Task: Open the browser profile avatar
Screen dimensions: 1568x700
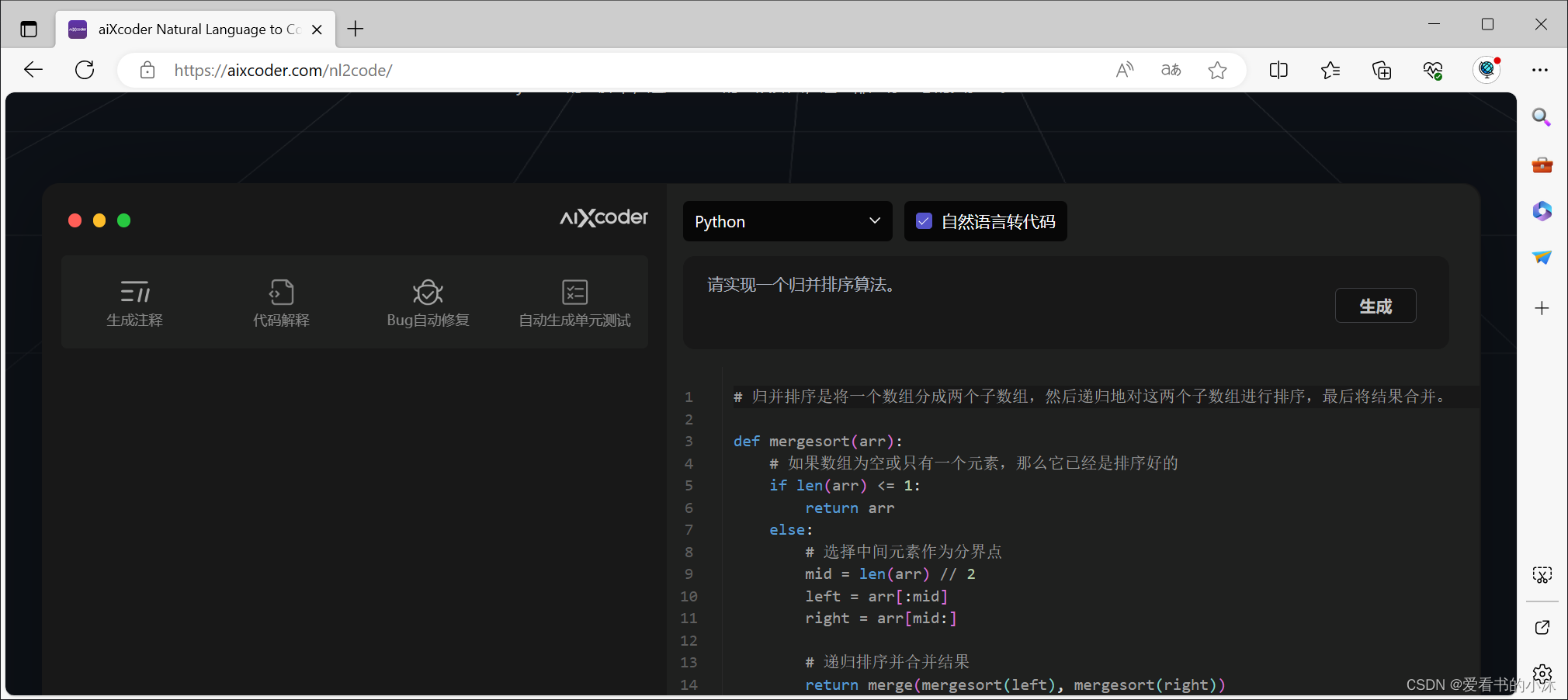Action: (x=1486, y=70)
